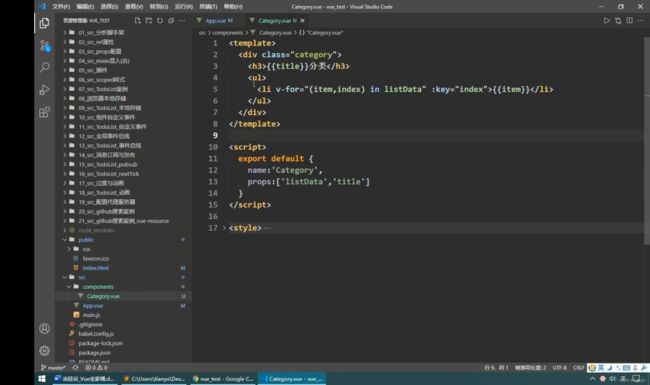Open package-lock.json in the file tree
650x385 pixels.
[x=100, y=343]
